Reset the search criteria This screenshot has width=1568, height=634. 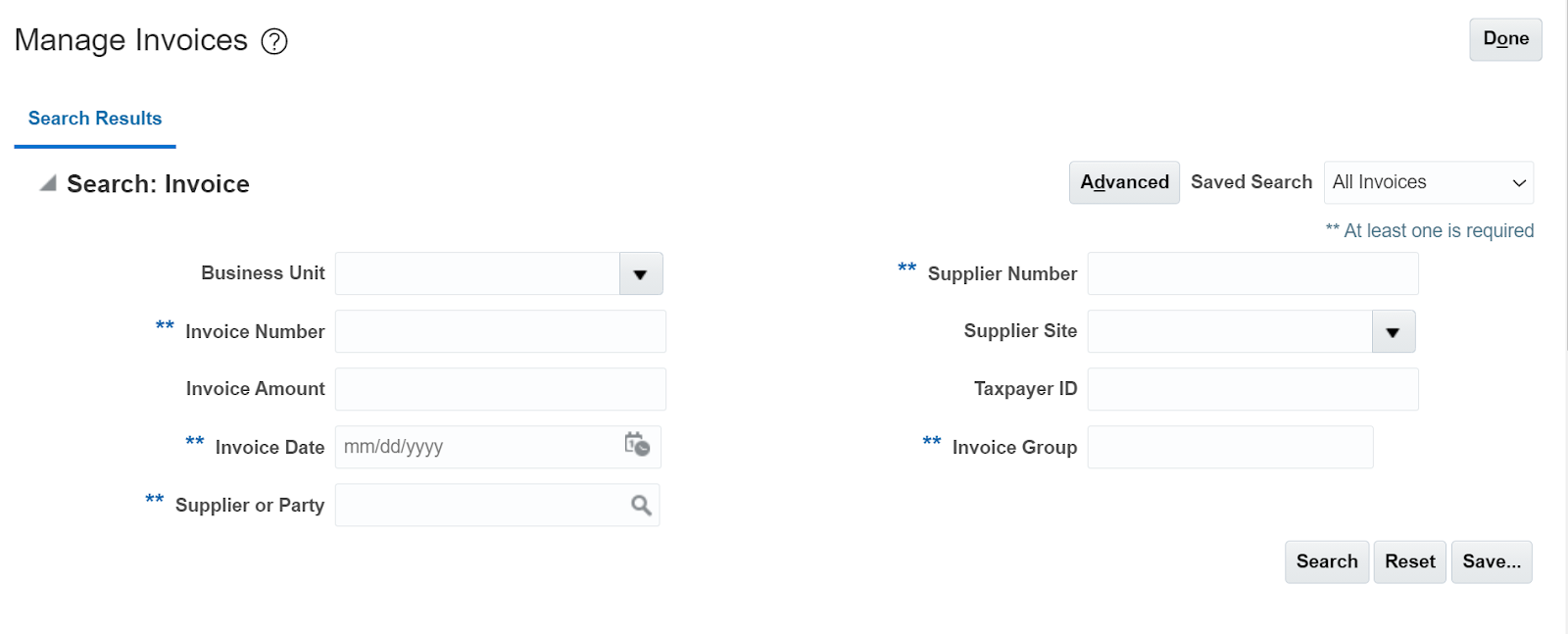click(x=1409, y=562)
